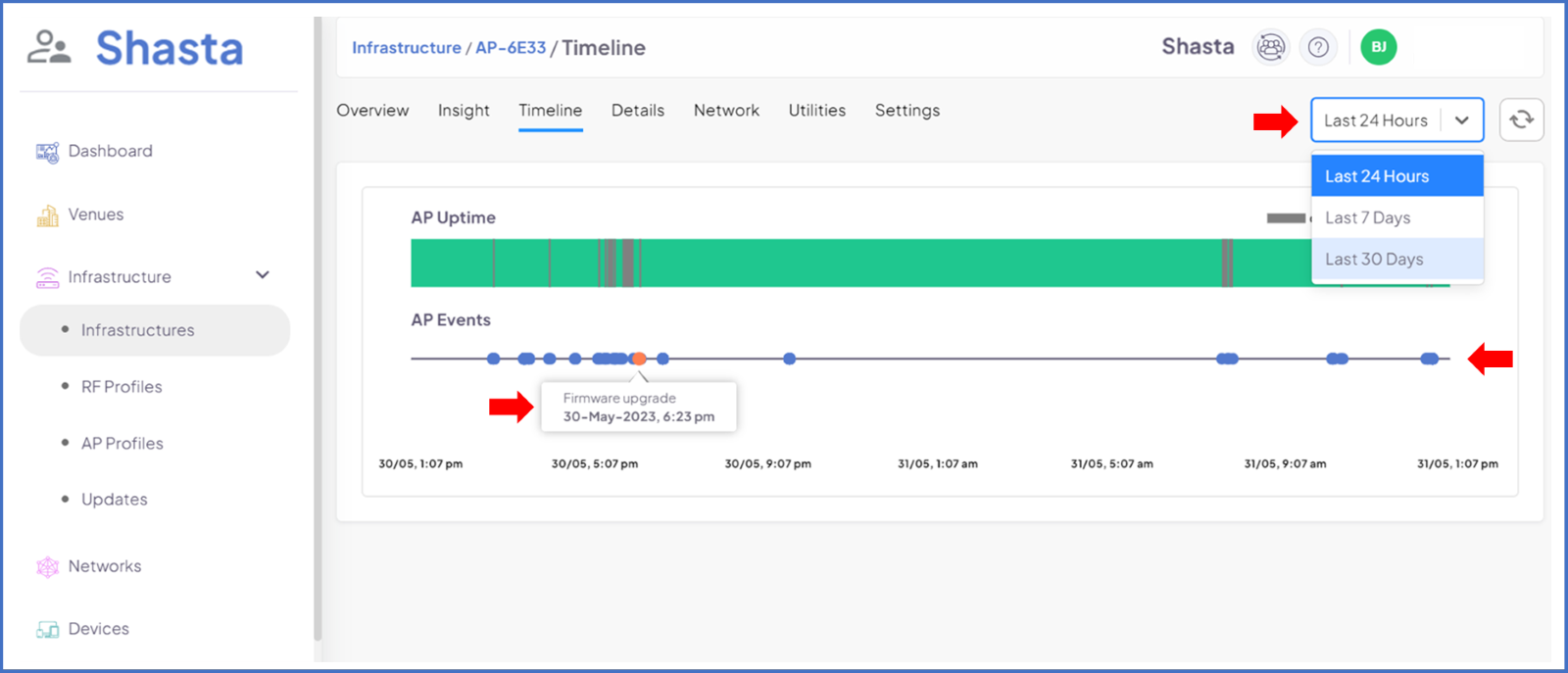Open Devices in the sidebar

99,629
